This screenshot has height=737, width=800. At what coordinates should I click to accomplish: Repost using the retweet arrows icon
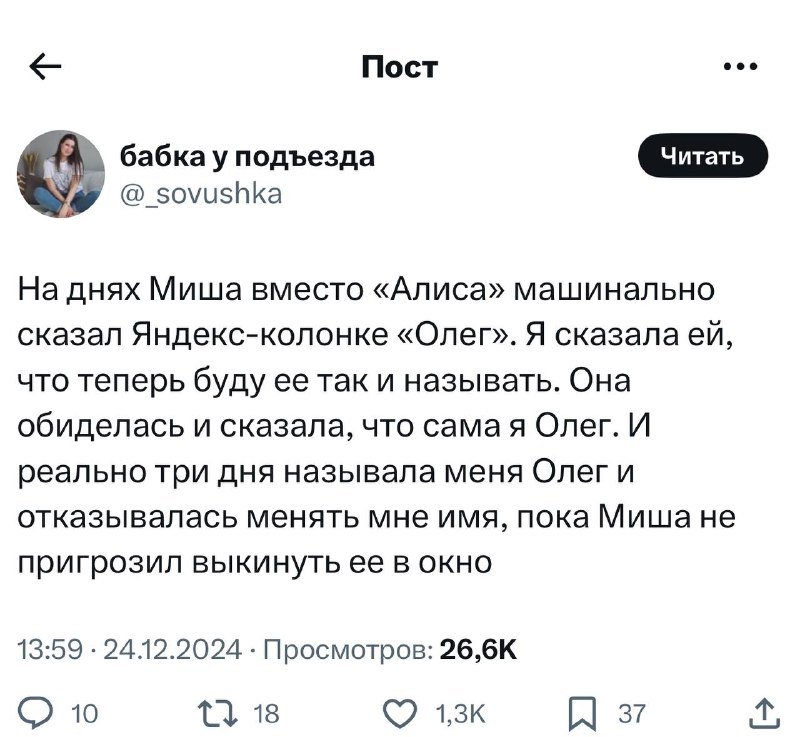[217, 713]
